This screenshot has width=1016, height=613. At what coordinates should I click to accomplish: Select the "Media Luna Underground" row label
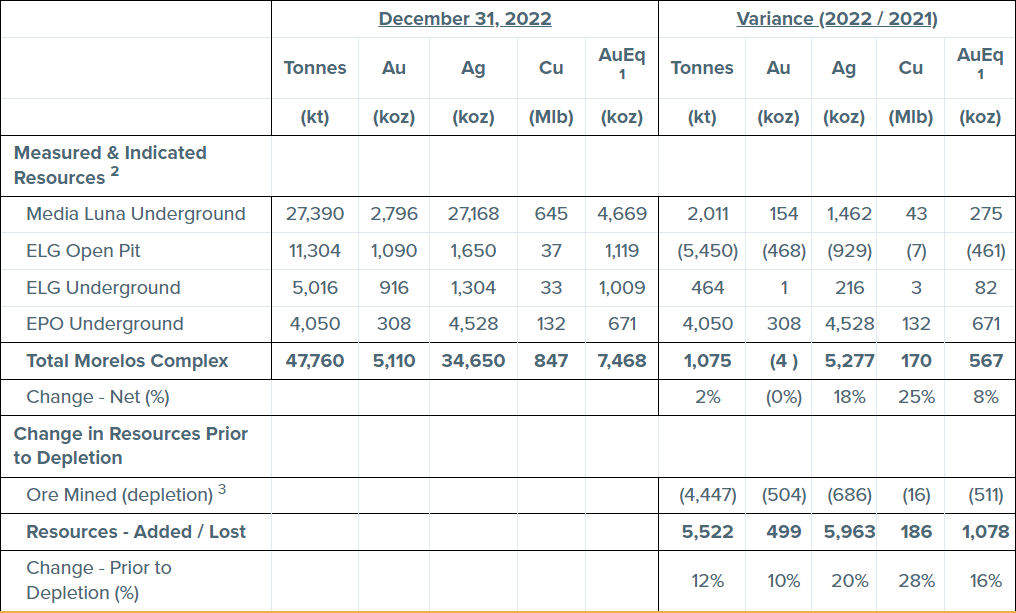pyautogui.click(x=135, y=214)
